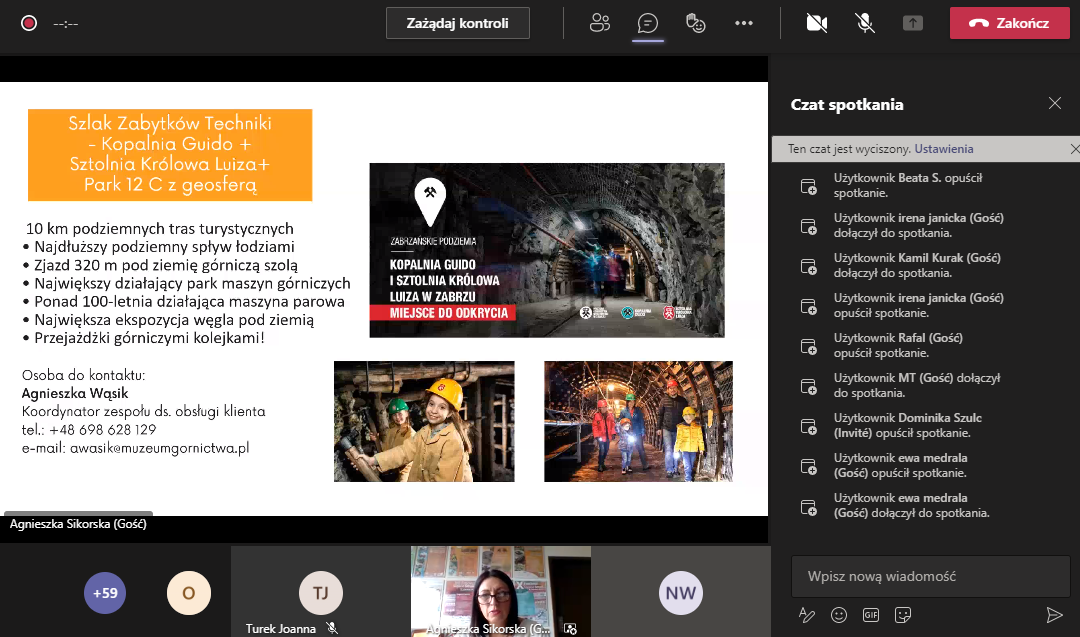The height and width of the screenshot is (637, 1080).
Task: Open the reactions and raise hand menu
Action: [x=696, y=23]
